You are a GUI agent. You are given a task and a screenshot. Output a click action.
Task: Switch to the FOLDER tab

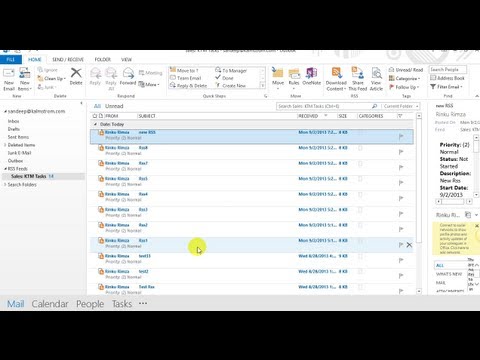(103, 59)
